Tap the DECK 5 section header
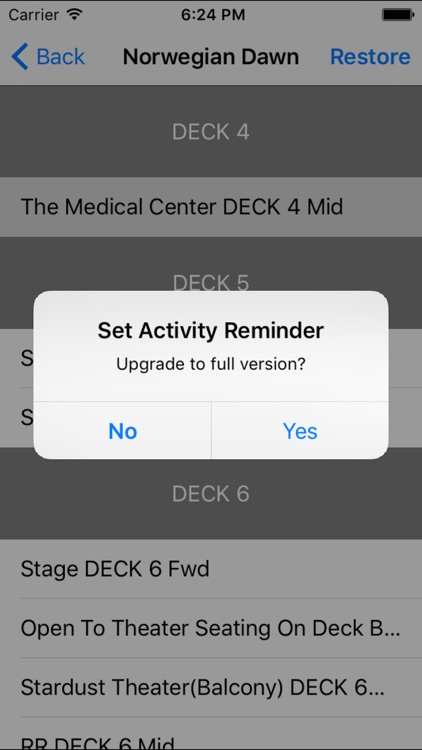This screenshot has width=422, height=750. (211, 283)
